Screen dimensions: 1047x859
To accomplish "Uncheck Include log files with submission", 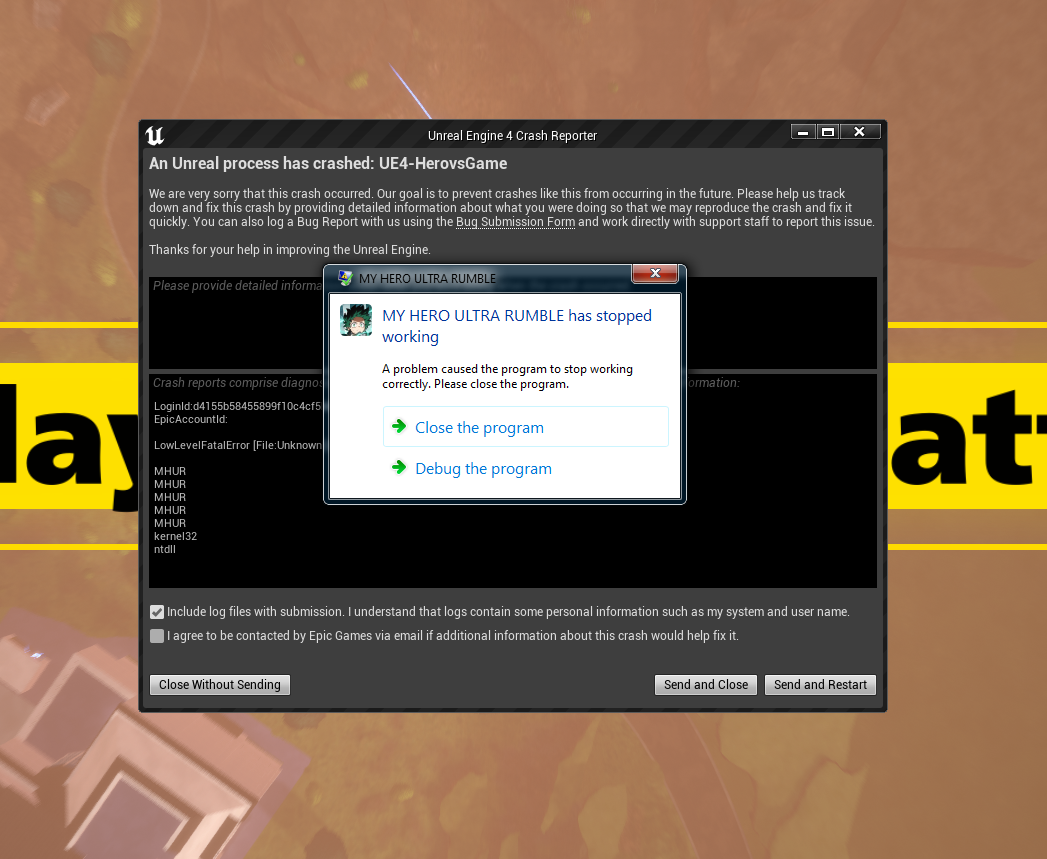I will click(157, 612).
